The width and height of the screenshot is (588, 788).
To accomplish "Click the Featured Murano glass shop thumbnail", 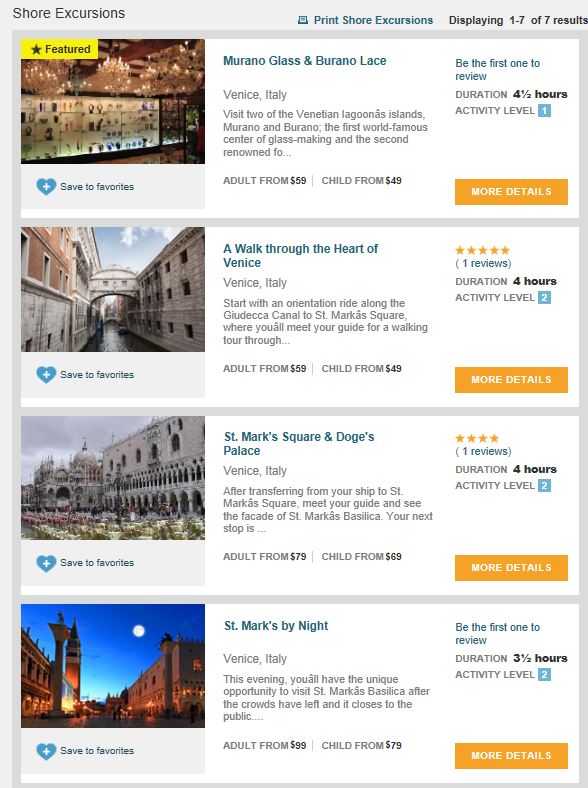I will click(113, 102).
